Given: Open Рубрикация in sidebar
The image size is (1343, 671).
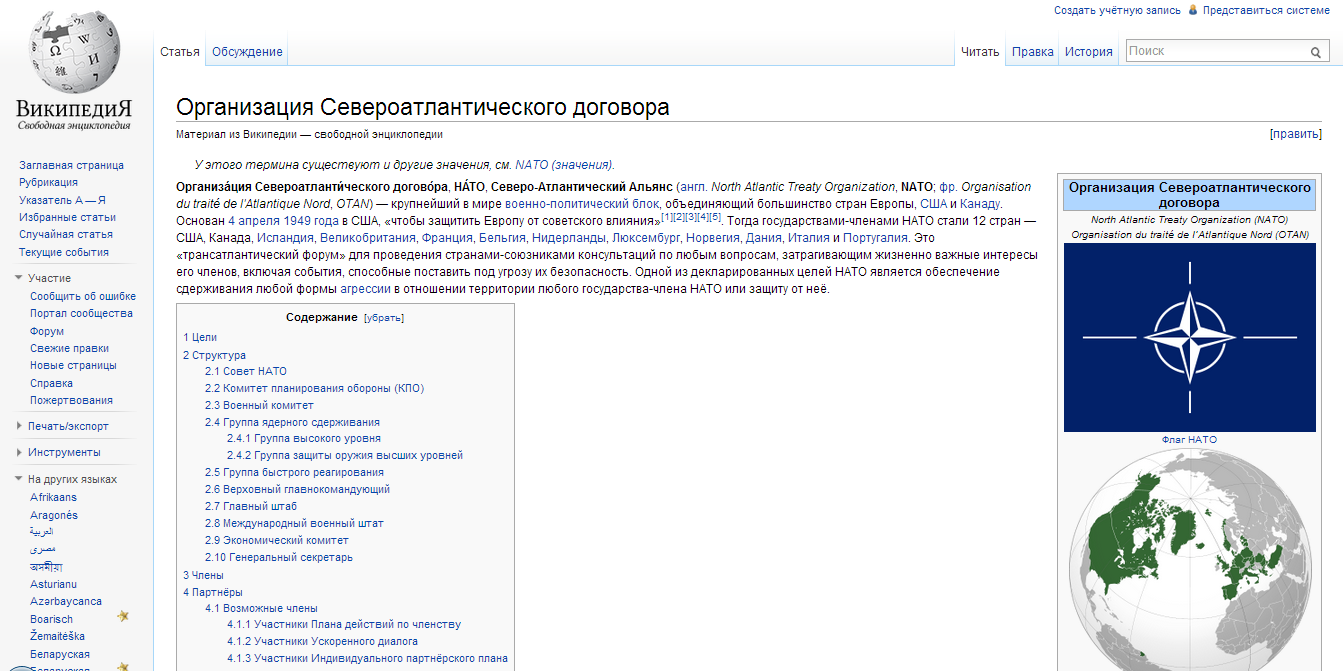Looking at the screenshot, I should [x=48, y=182].
